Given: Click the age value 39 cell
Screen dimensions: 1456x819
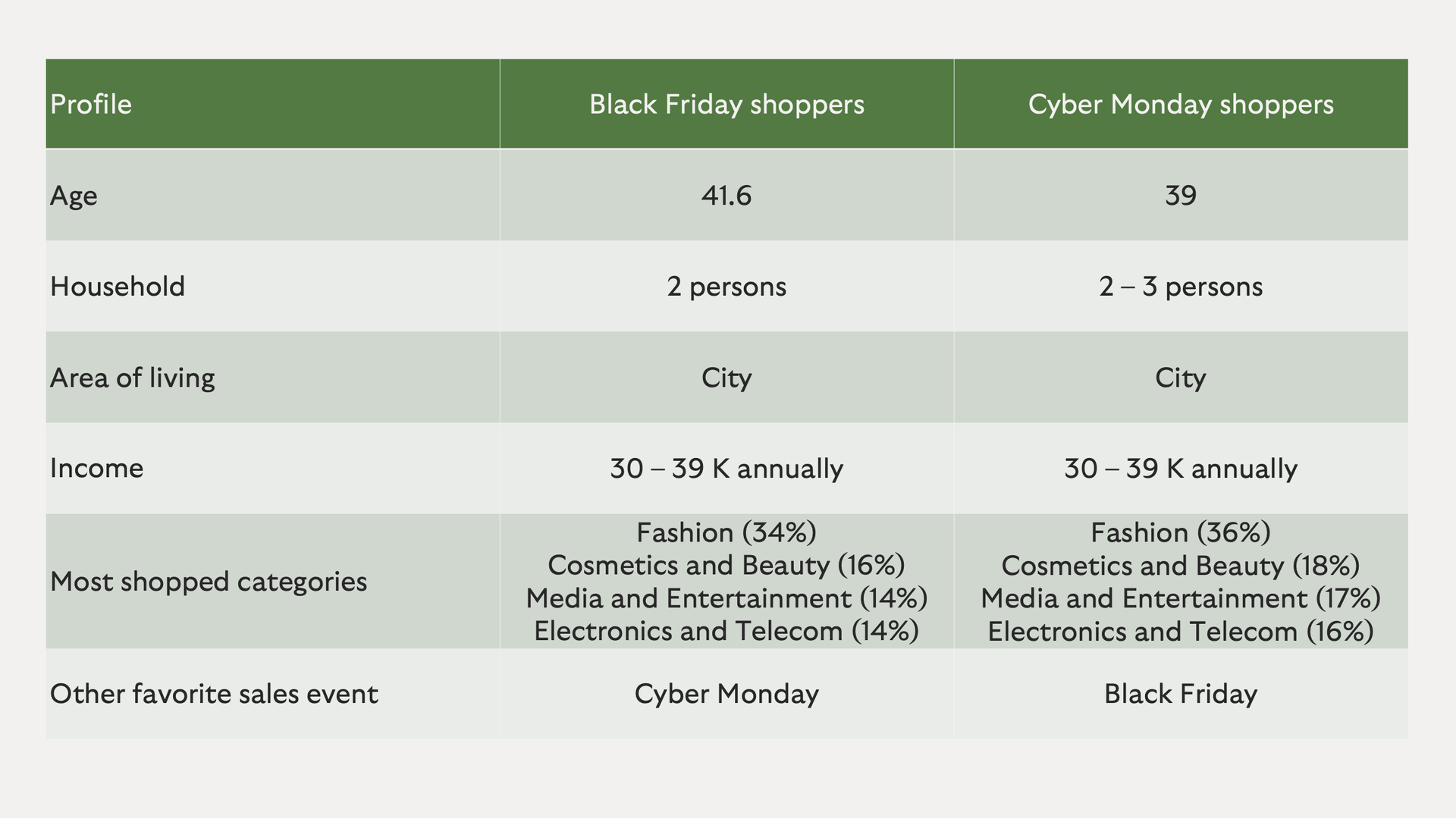Looking at the screenshot, I should click(1181, 196).
